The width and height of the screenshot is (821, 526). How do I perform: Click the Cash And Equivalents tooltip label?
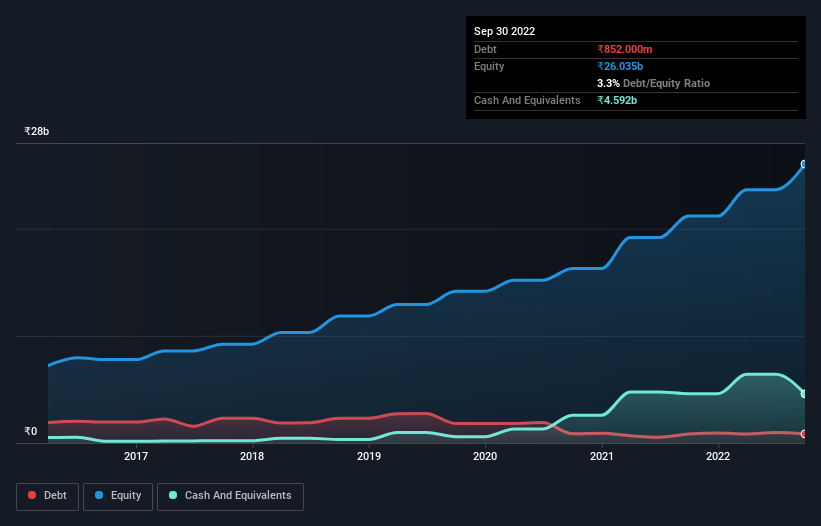[527, 100]
